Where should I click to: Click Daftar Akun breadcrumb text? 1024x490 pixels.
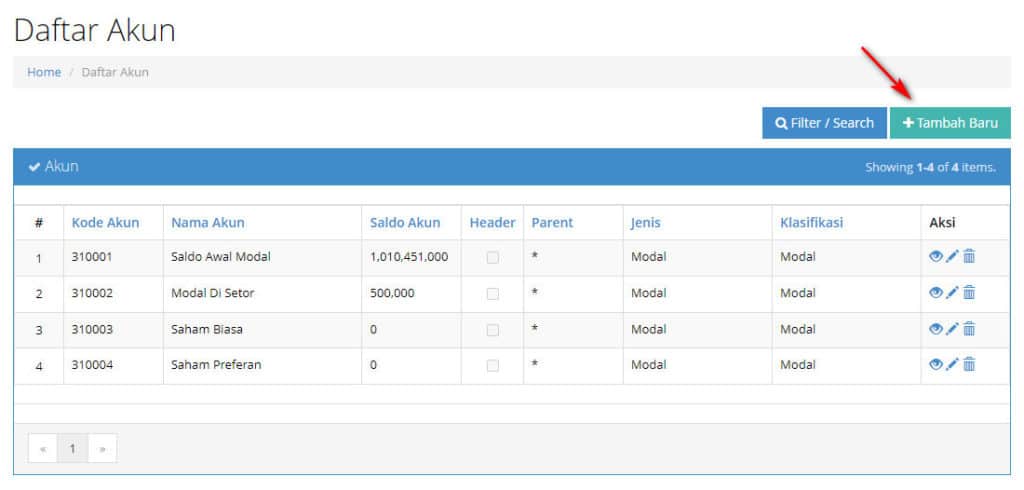click(x=115, y=72)
